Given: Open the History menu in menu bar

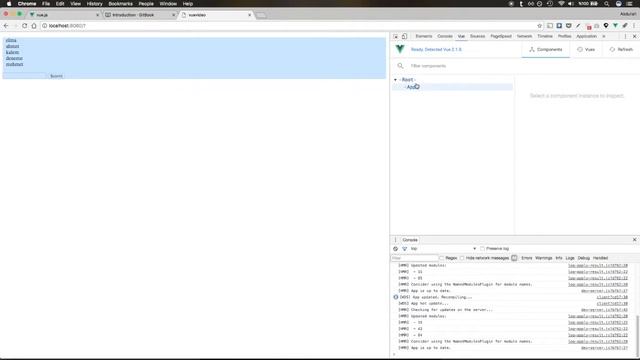Looking at the screenshot, I should click(x=94, y=4).
